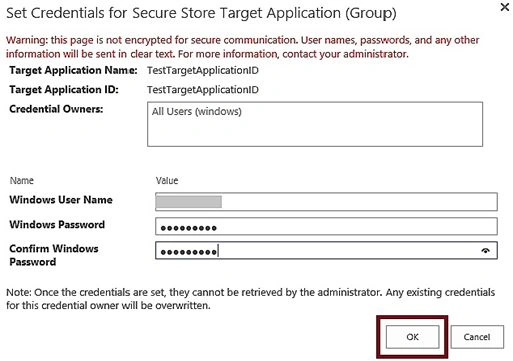The width and height of the screenshot is (513, 361).
Task: Click the Credential Owners label
Action: (56, 109)
